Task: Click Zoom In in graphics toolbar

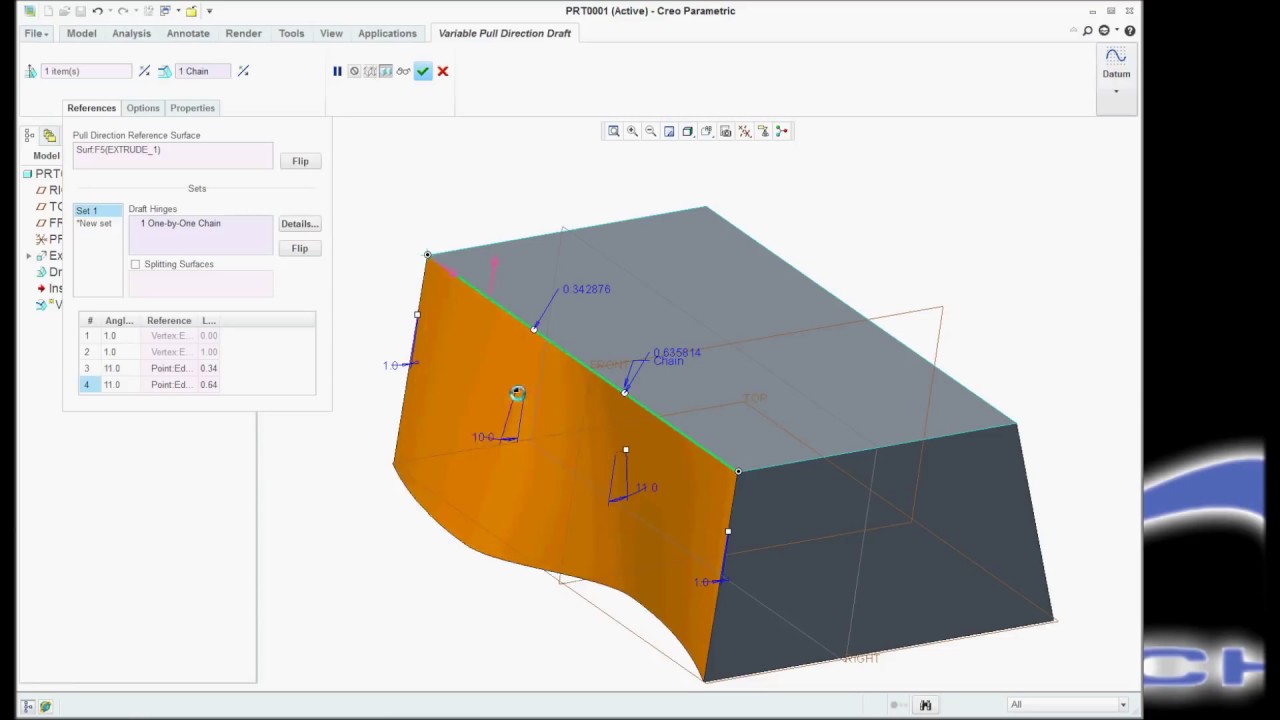Action: [632, 131]
